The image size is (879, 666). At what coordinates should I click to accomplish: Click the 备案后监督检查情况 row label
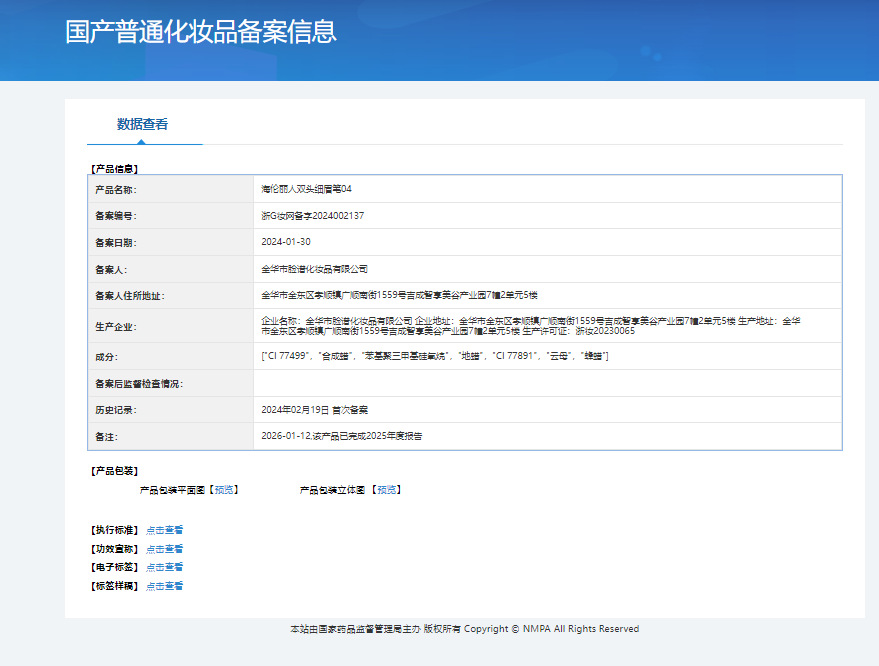(139, 384)
